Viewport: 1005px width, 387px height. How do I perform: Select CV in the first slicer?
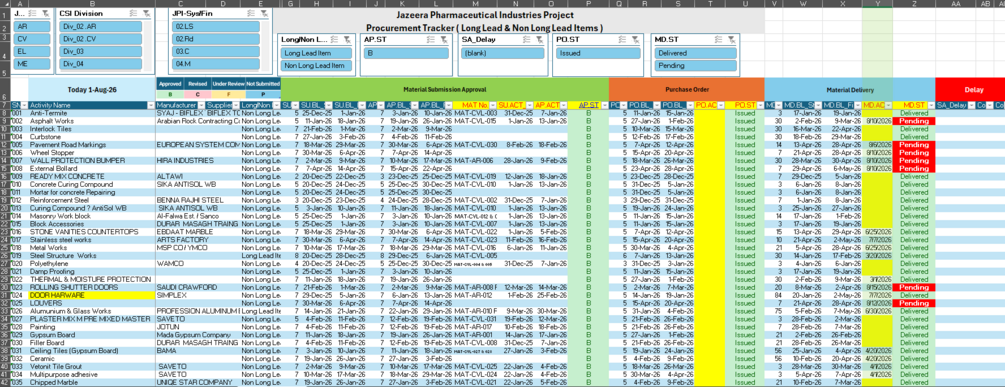pyautogui.click(x=32, y=39)
